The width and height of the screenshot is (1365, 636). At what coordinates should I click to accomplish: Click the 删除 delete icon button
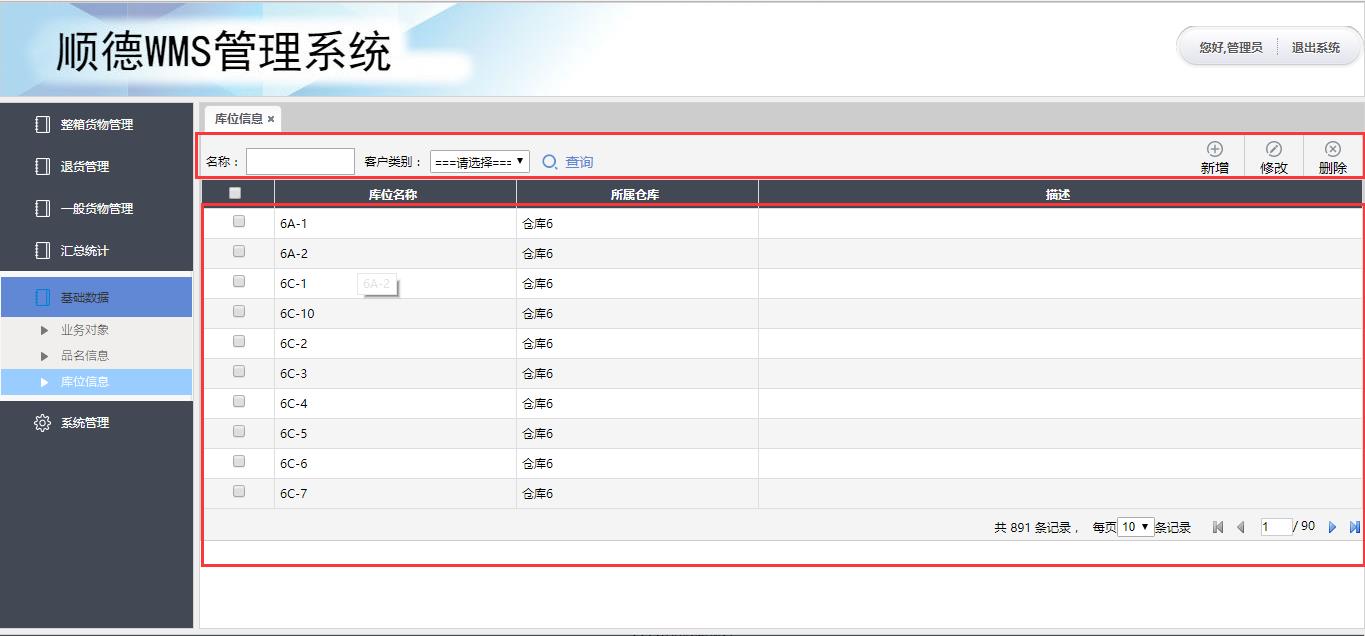pos(1332,149)
